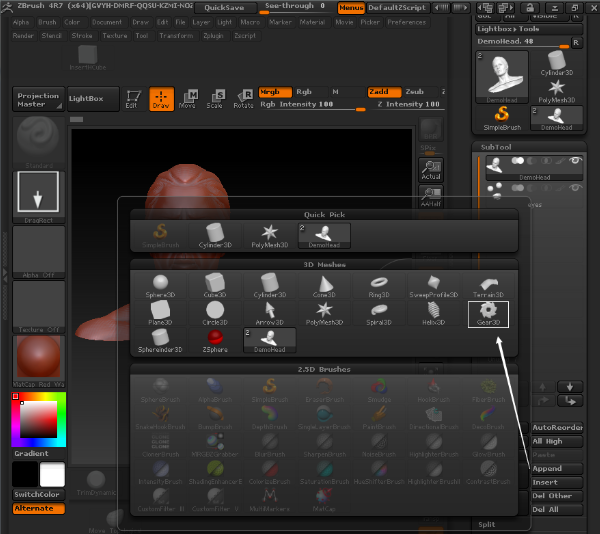Click Insert subtool button

[x=557, y=482]
